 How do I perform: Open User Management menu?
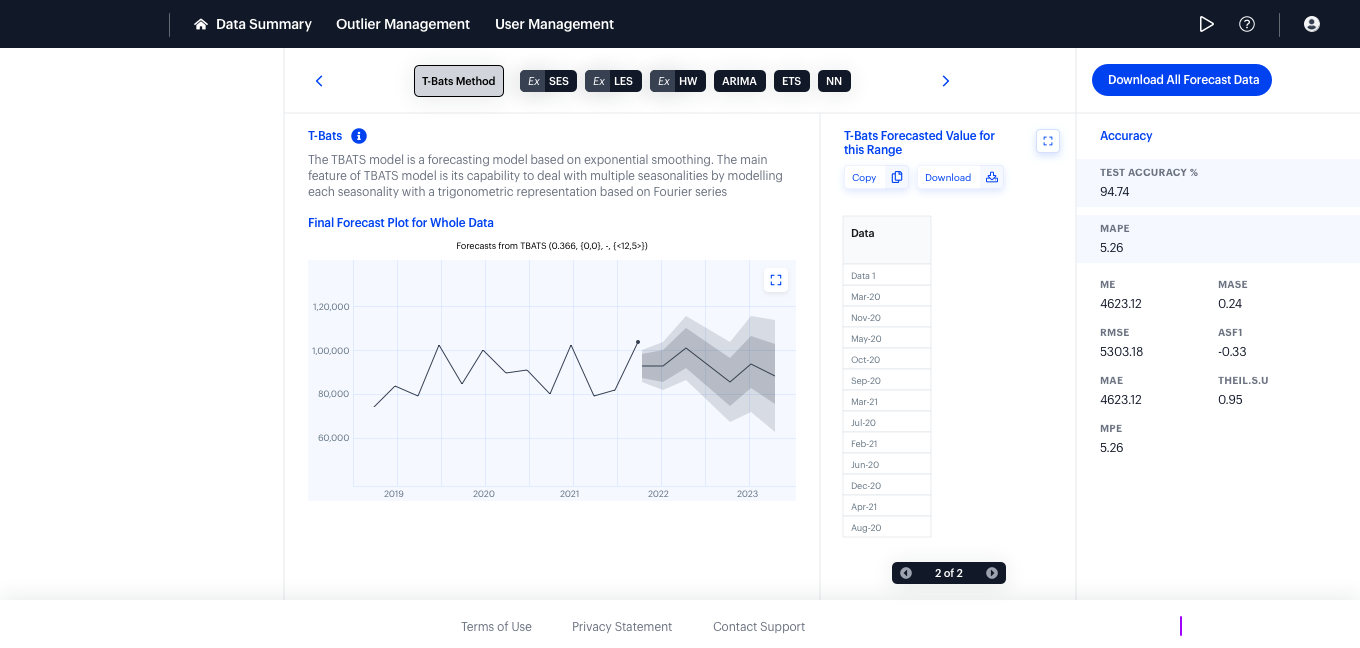pos(555,24)
